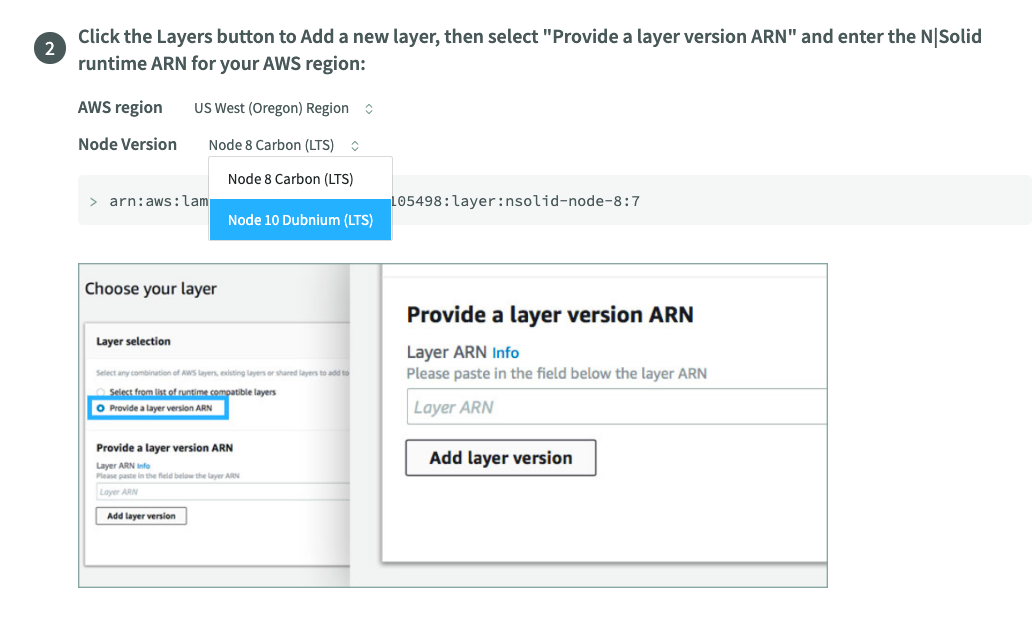The image size is (1032, 621).
Task: Click small Add layer version button in left panel
Action: tap(141, 516)
